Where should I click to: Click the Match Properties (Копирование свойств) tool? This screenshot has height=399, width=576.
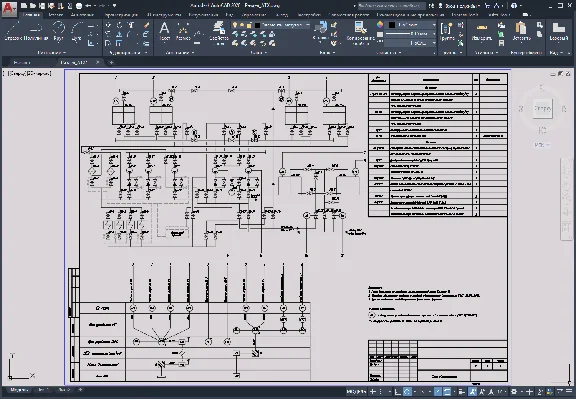pyautogui.click(x=360, y=32)
